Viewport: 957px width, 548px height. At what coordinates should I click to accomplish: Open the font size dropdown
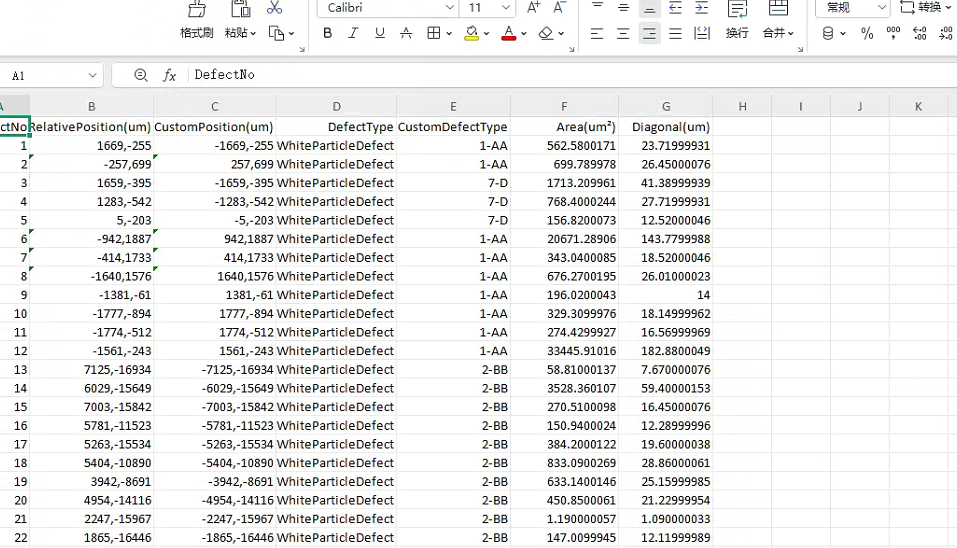506,8
